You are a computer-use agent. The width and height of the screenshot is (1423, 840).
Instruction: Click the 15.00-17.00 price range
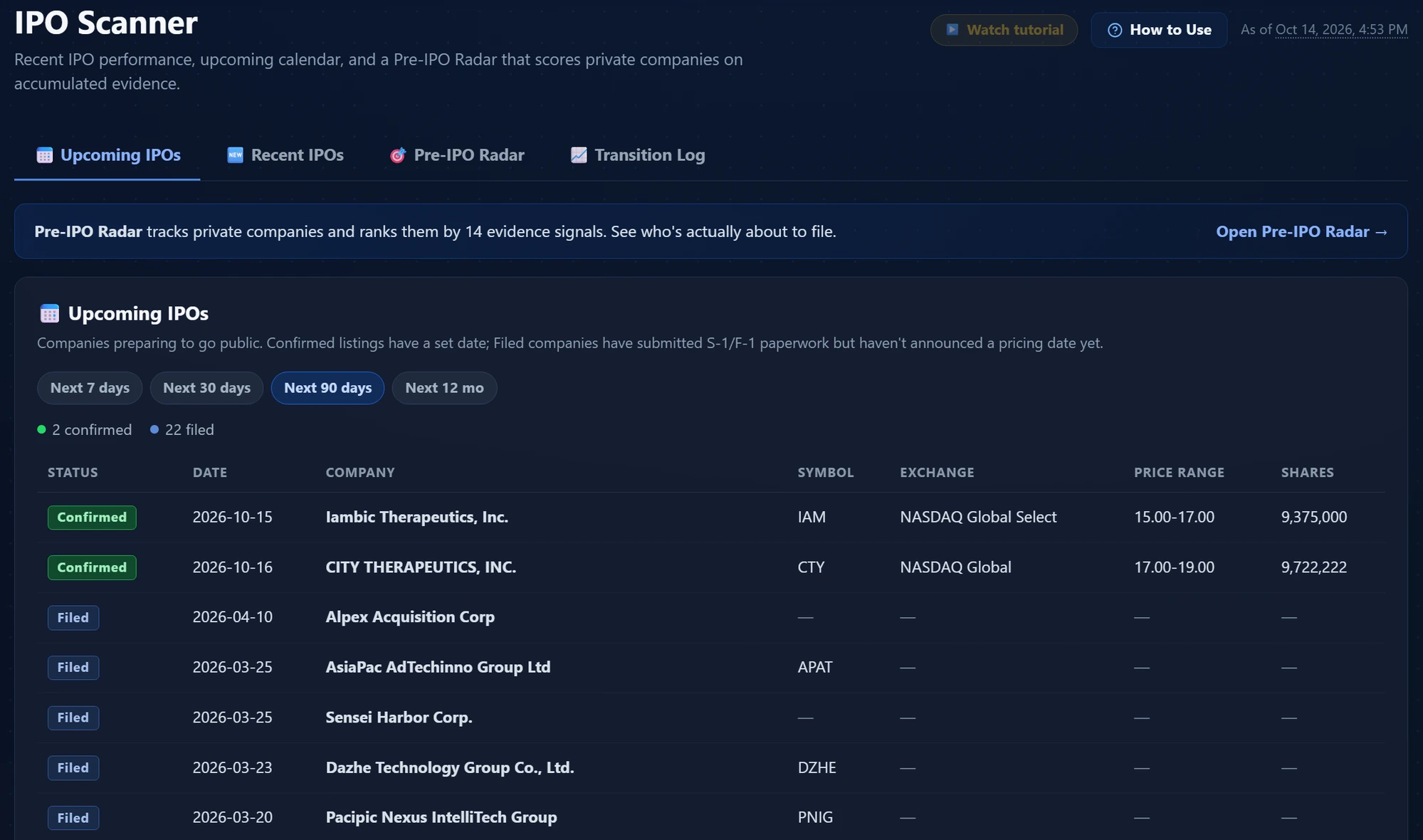pyautogui.click(x=1174, y=518)
